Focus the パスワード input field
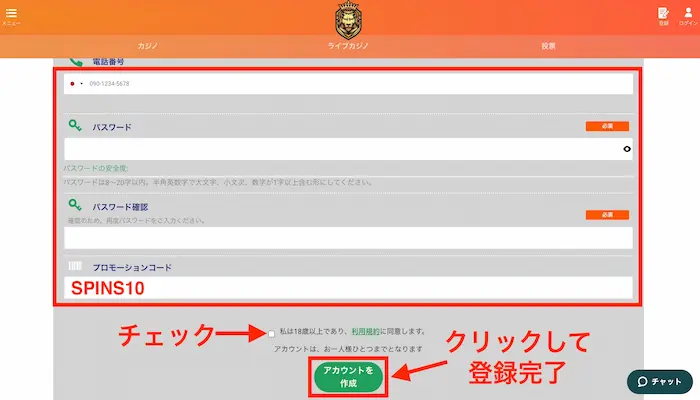The height and width of the screenshot is (400, 700). click(340, 149)
